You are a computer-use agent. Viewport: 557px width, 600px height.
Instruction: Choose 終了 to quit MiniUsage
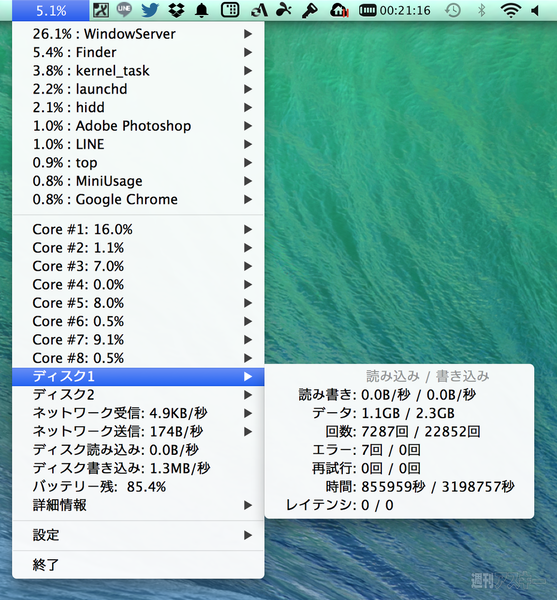[138, 565]
